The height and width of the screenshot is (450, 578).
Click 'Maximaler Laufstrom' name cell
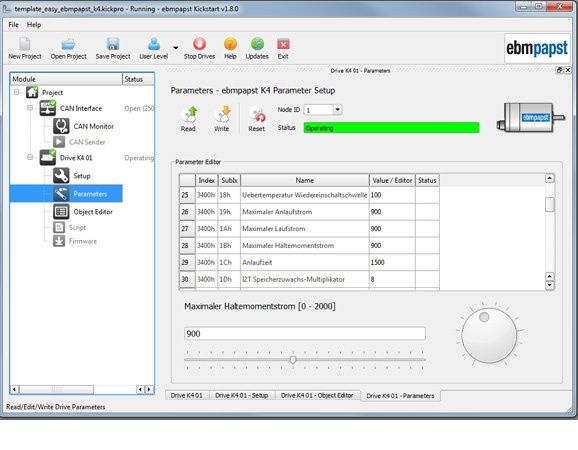point(305,229)
